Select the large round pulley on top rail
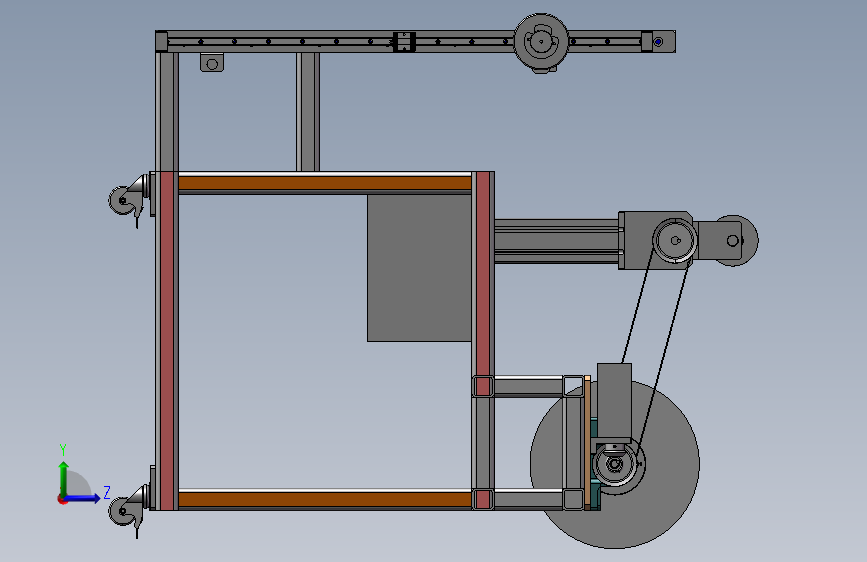 pyautogui.click(x=541, y=41)
